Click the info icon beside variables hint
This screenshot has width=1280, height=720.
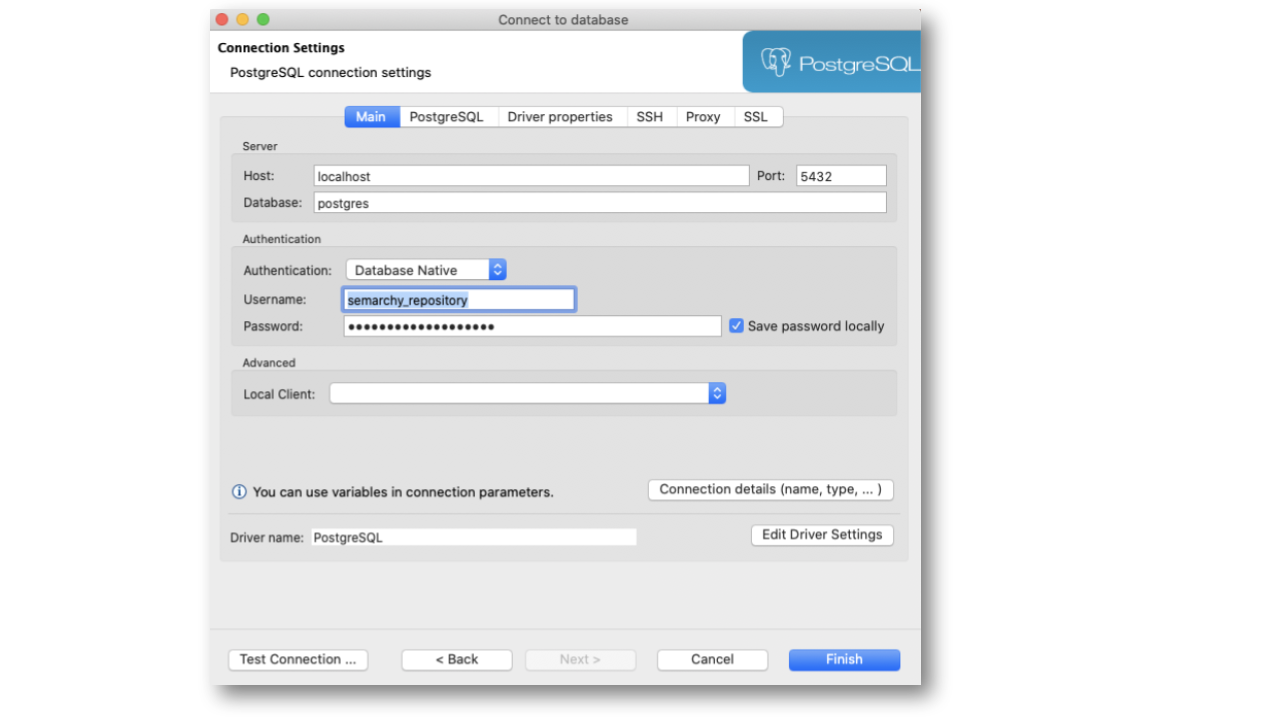239,492
